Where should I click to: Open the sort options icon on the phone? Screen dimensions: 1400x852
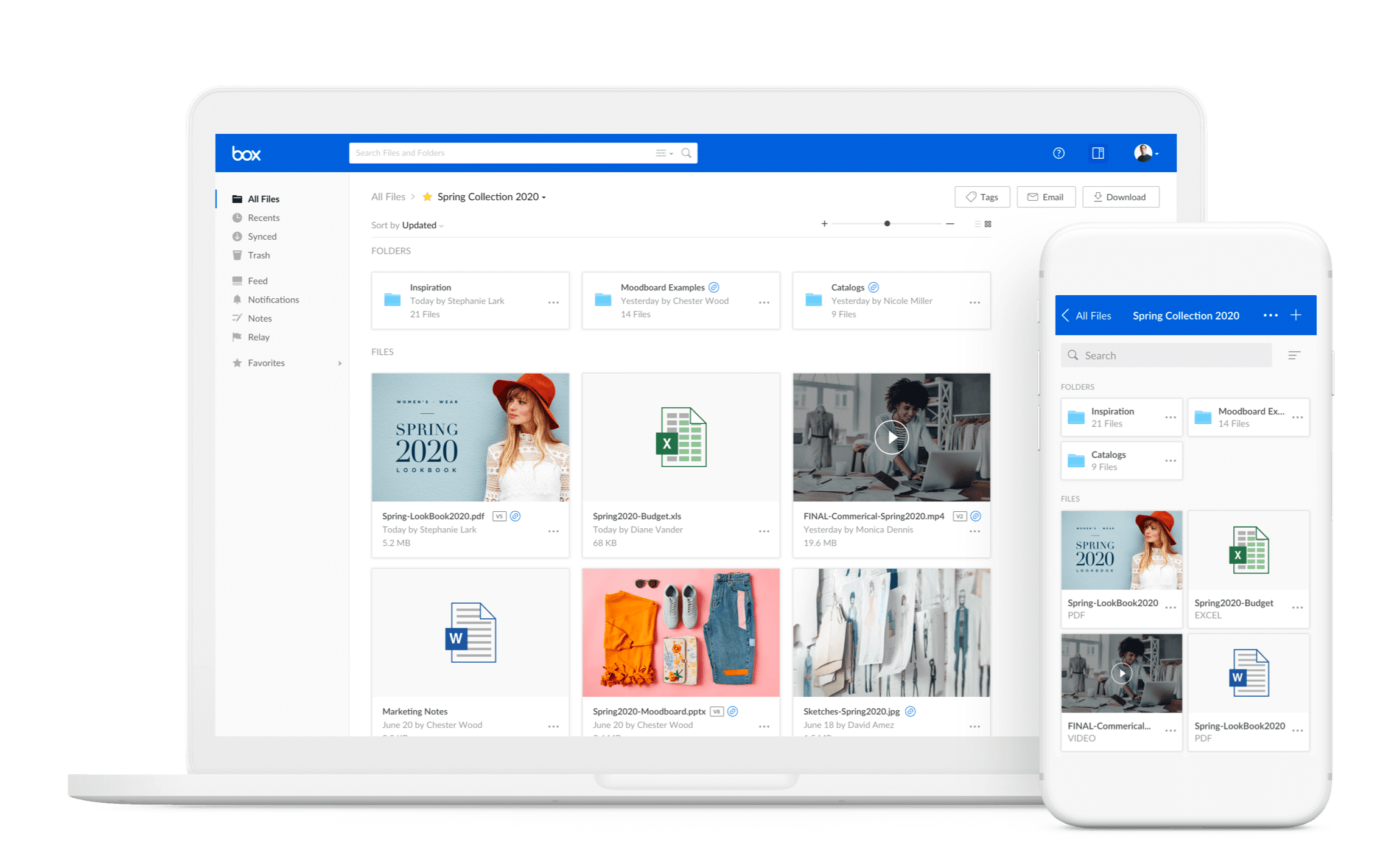pos(1294,355)
